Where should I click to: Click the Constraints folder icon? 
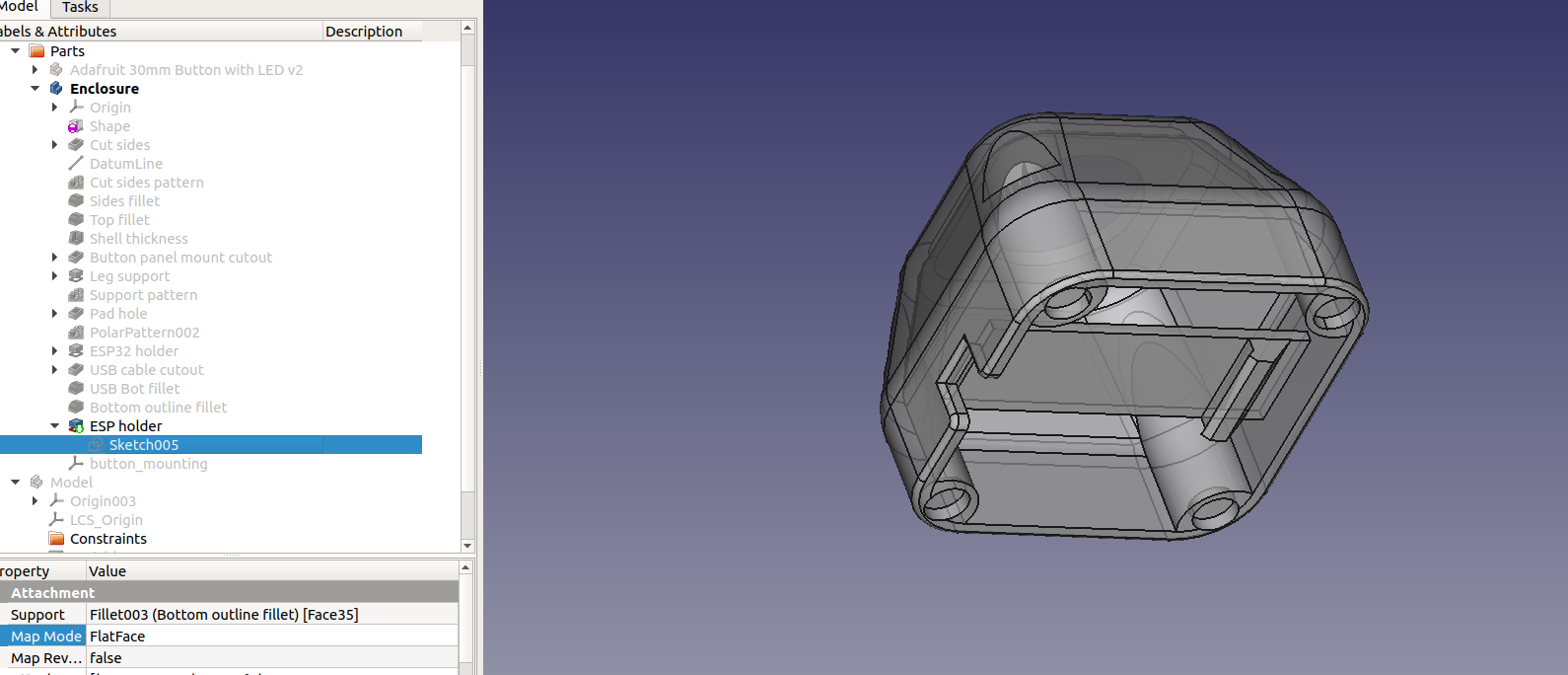pos(56,539)
